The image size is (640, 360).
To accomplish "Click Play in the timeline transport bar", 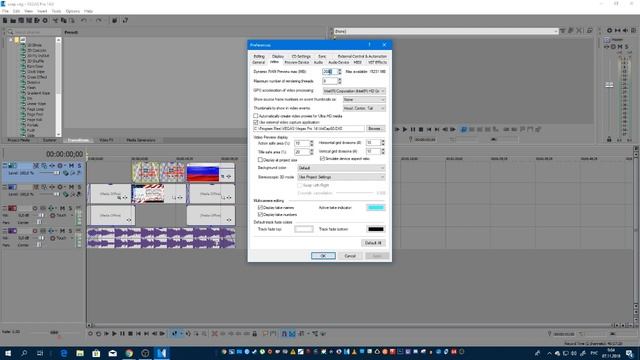I will tap(114, 333).
